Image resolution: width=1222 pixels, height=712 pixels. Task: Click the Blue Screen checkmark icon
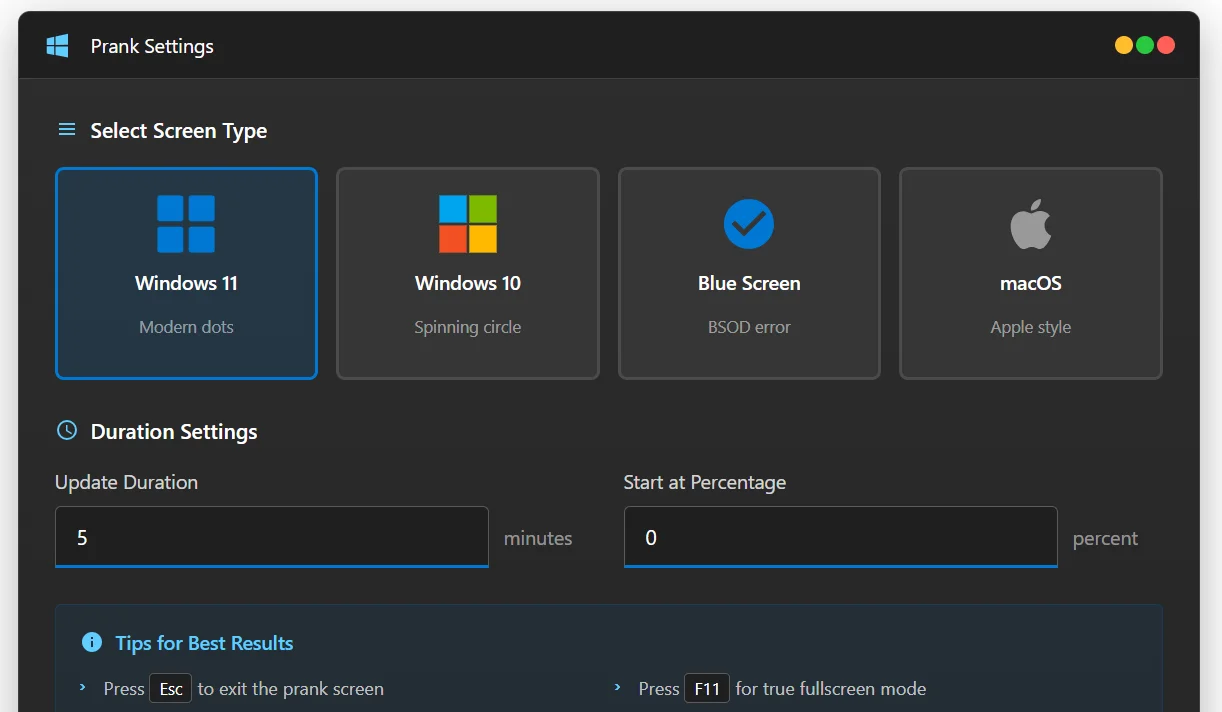pyautogui.click(x=749, y=224)
